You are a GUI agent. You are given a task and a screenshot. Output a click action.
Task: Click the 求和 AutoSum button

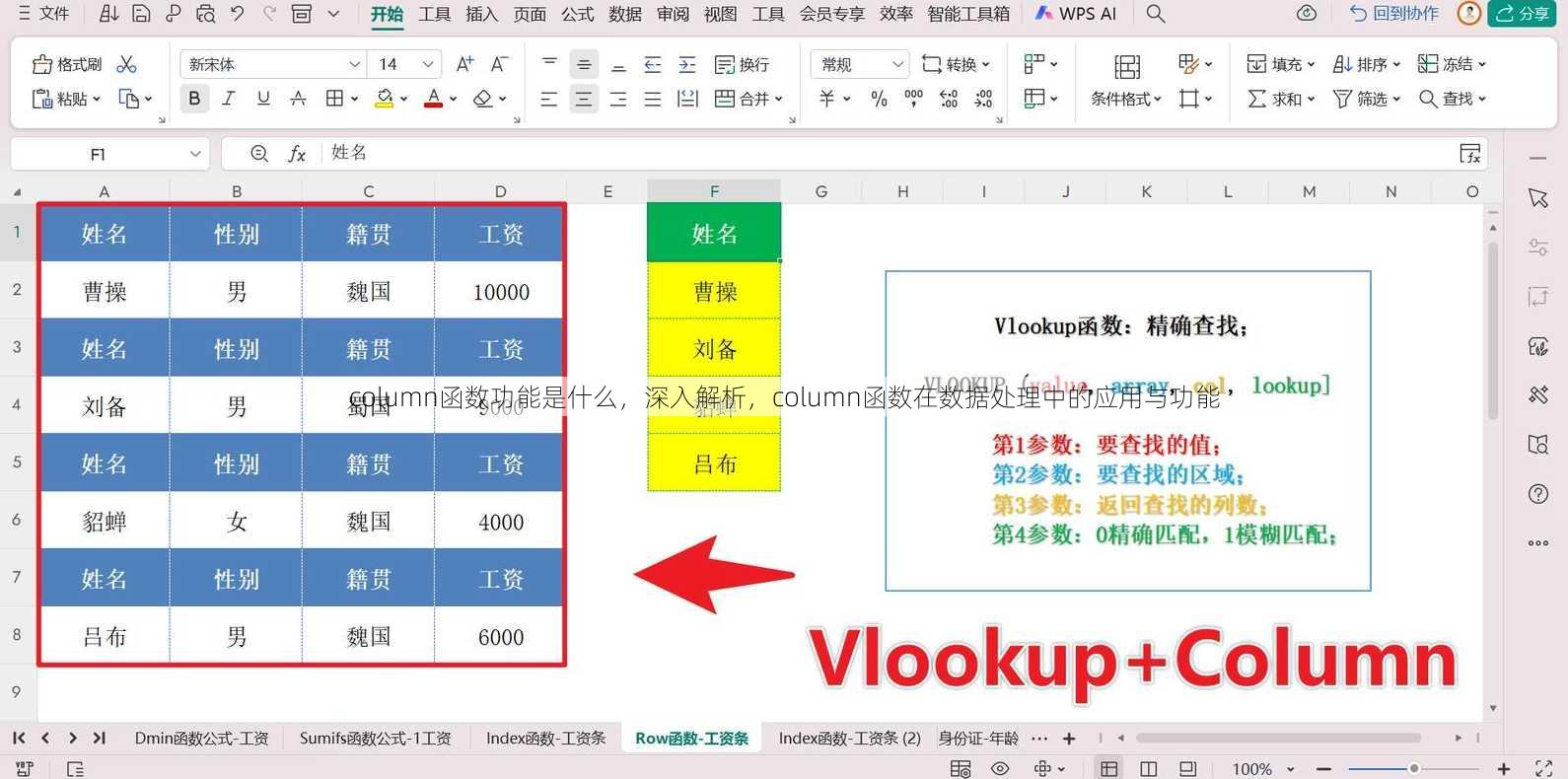coord(1280,99)
